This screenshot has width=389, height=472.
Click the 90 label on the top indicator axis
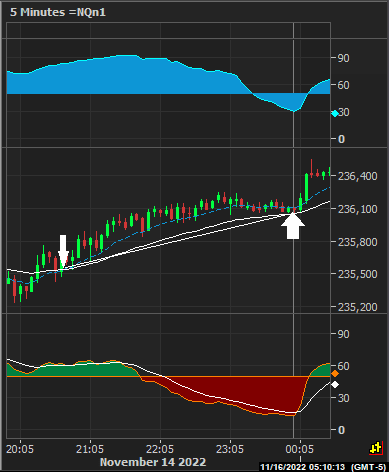tap(343, 58)
